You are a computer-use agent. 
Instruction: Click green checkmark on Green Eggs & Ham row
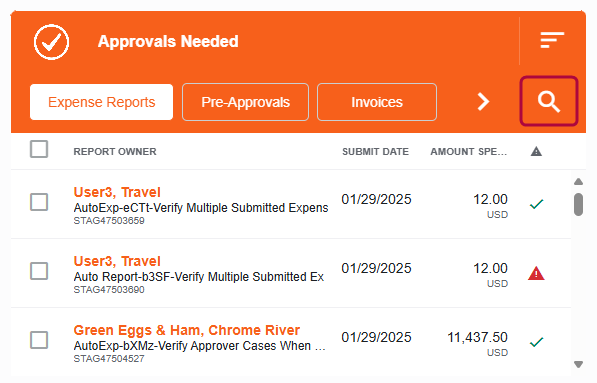536,342
